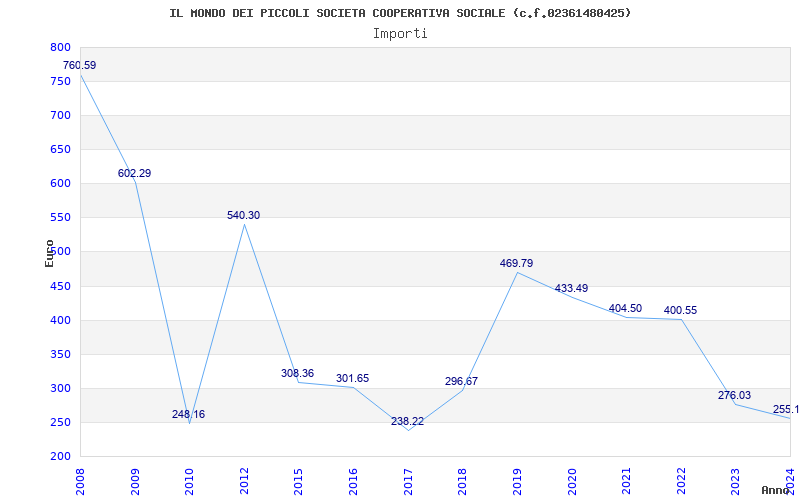The height and width of the screenshot is (500, 800).
Task: Select the 2016 x-axis year label
Action: point(353,481)
